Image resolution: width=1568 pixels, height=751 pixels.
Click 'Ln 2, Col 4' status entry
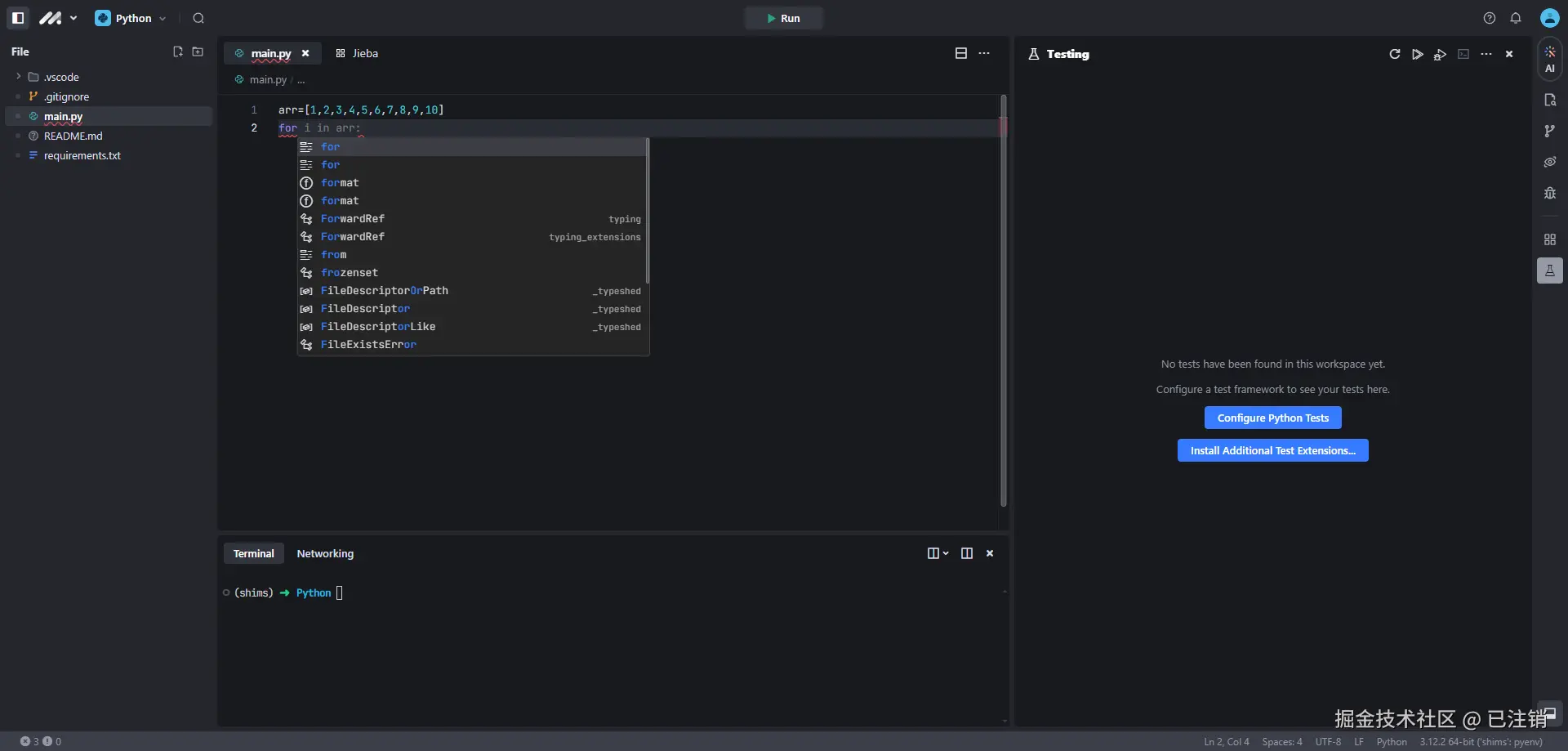pos(1227,742)
